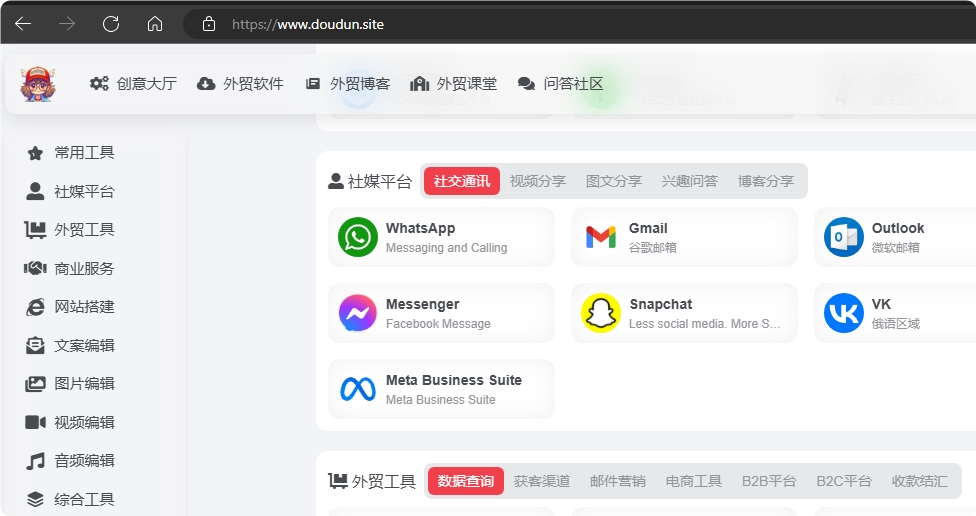Click the 外贸工具 sidebar cart icon
Screen dimensions: 976x516
click(x=35, y=230)
